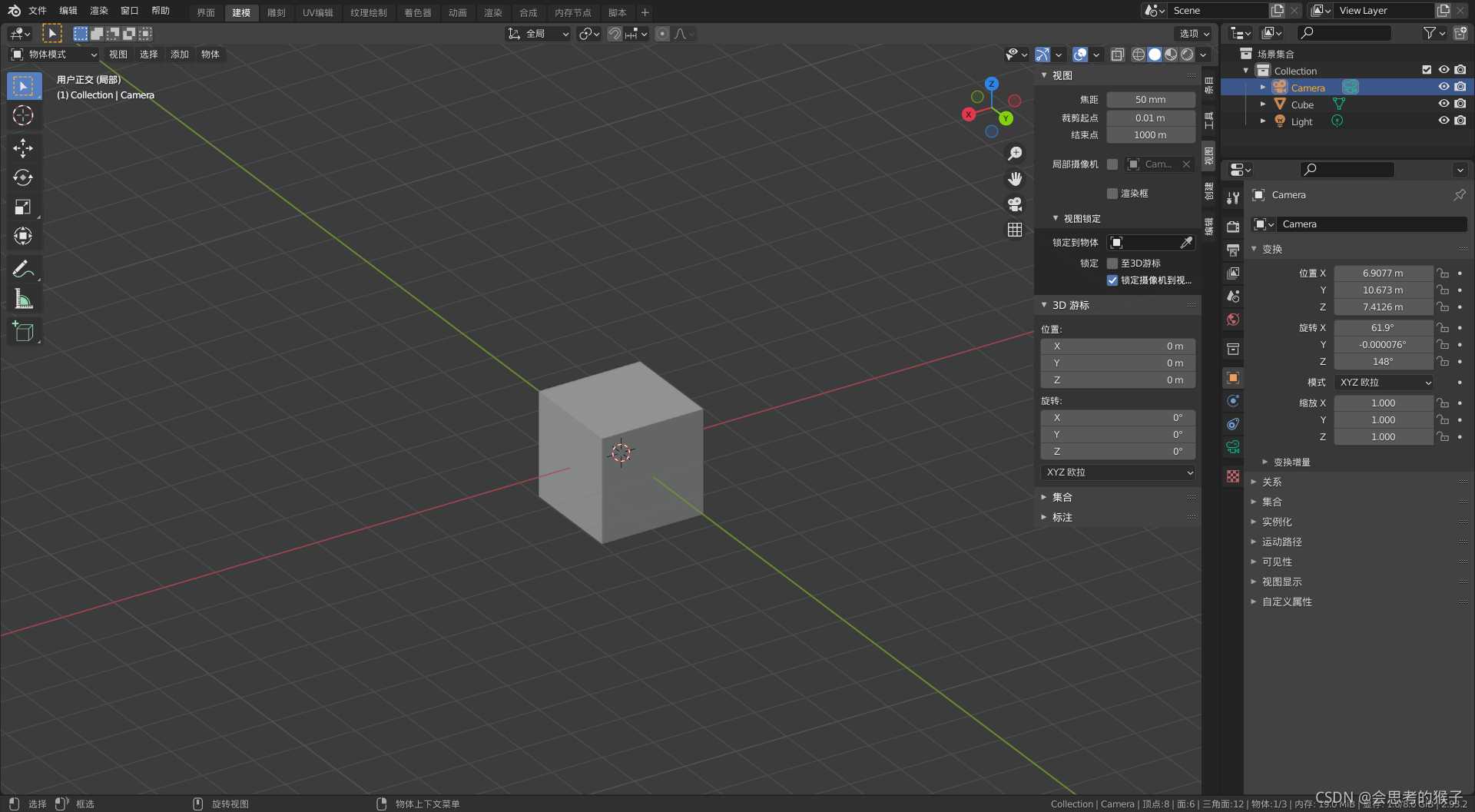Adjust the clip start 0.01 m field
Image resolution: width=1475 pixels, height=812 pixels.
pyautogui.click(x=1151, y=118)
